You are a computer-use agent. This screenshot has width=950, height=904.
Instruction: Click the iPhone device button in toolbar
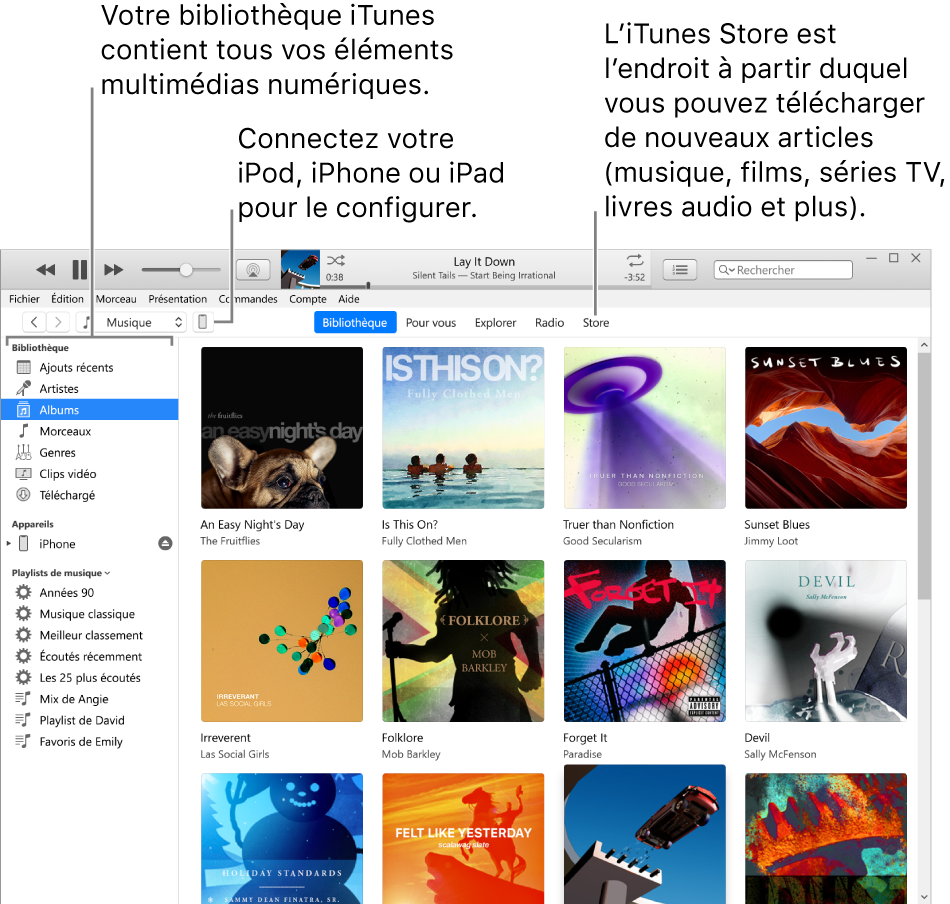pyautogui.click(x=203, y=322)
